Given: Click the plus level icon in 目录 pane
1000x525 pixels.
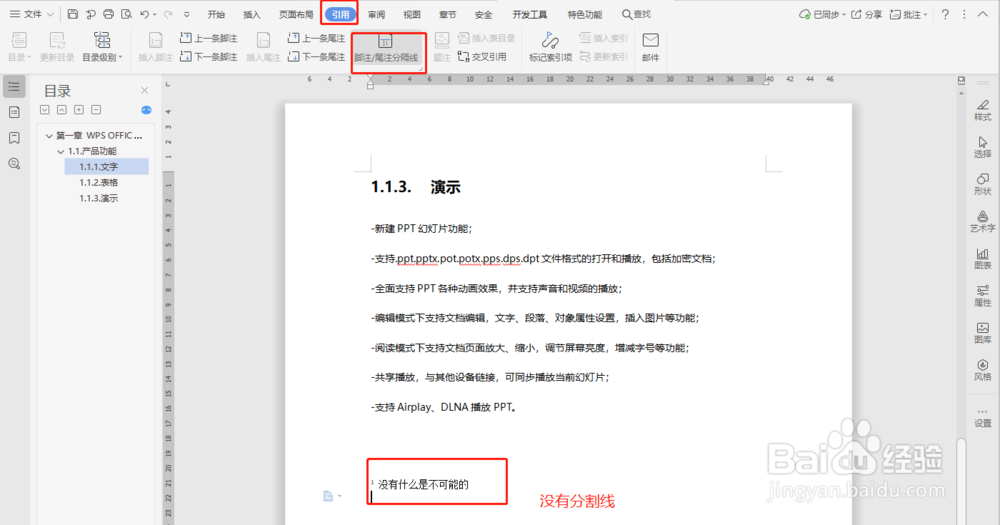Looking at the screenshot, I should point(79,110).
